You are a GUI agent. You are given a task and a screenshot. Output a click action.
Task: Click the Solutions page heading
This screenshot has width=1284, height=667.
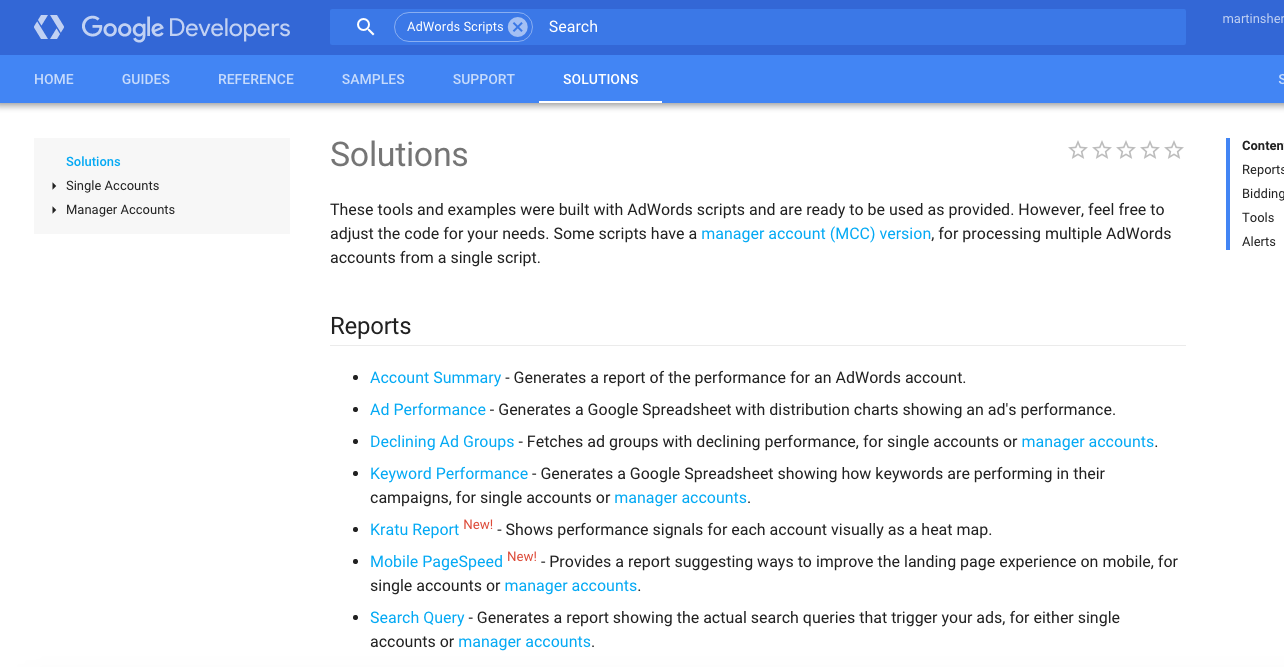pos(399,154)
